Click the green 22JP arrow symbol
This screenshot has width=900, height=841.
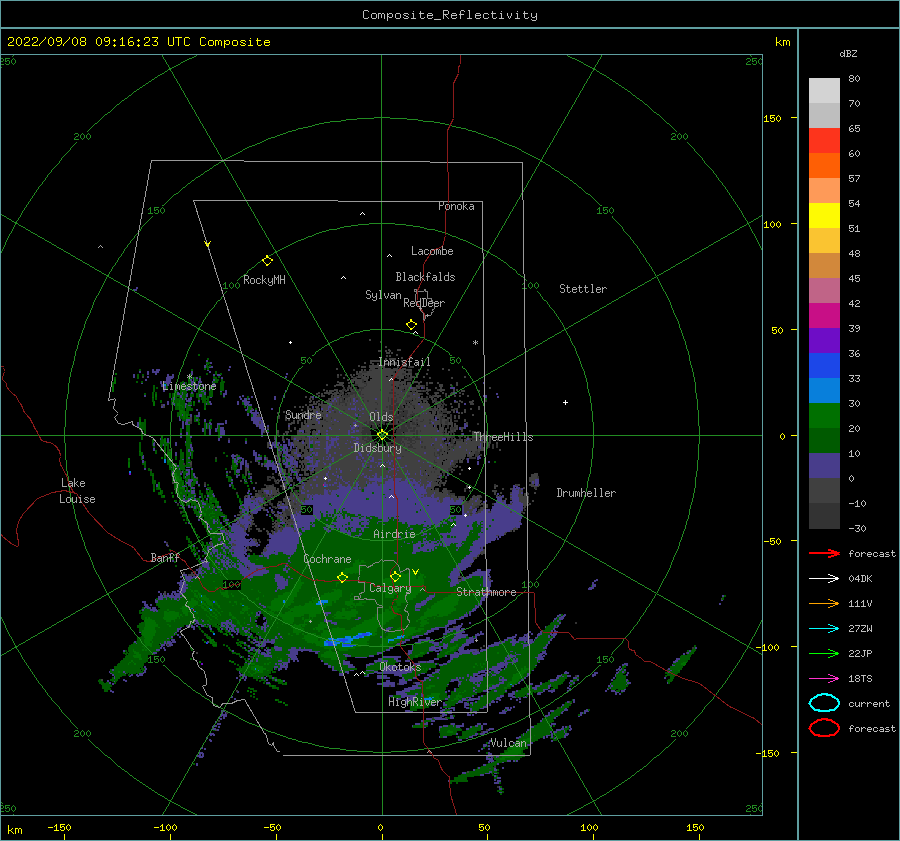tap(825, 653)
